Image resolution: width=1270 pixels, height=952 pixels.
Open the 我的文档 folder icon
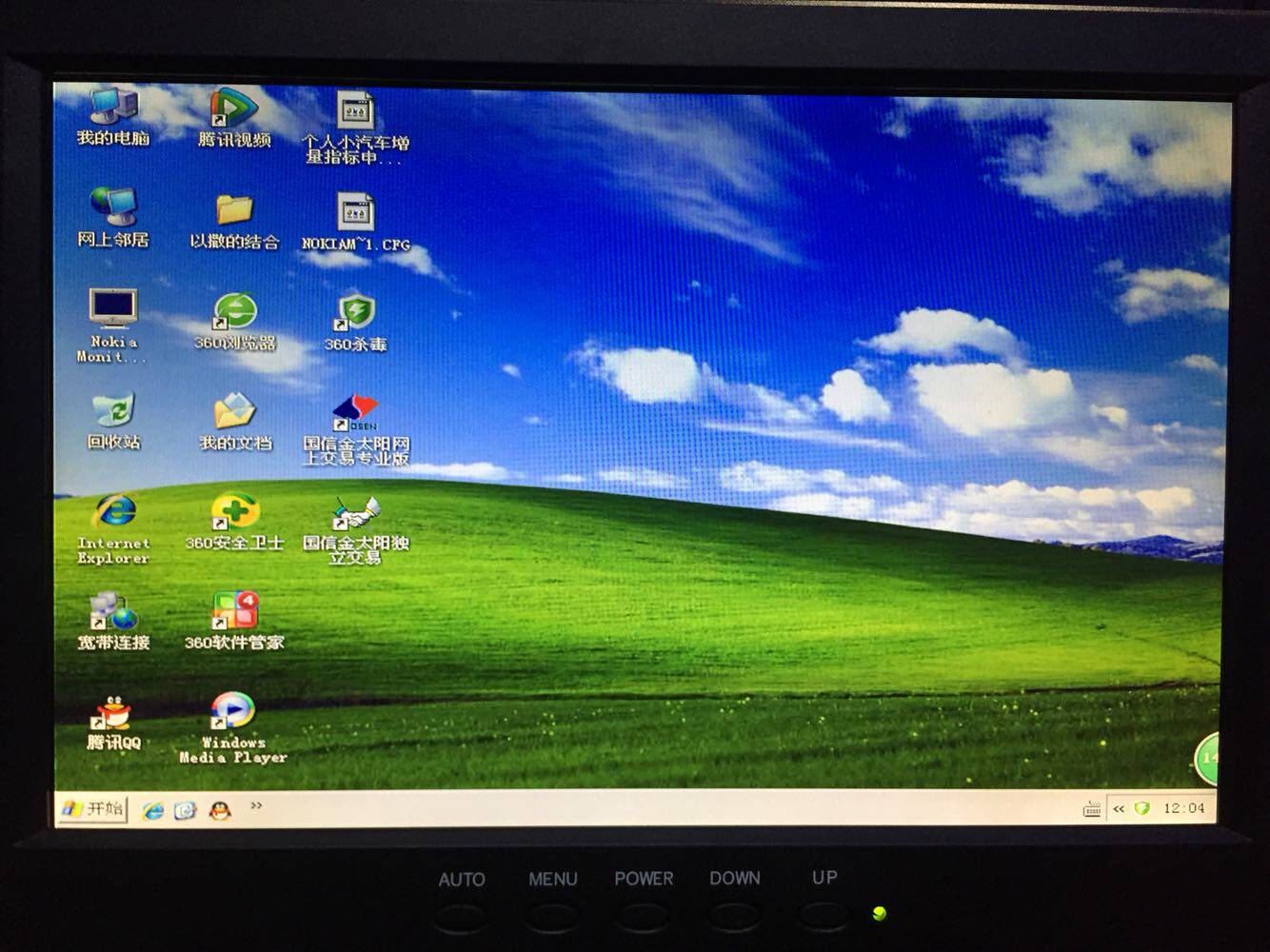click(234, 422)
